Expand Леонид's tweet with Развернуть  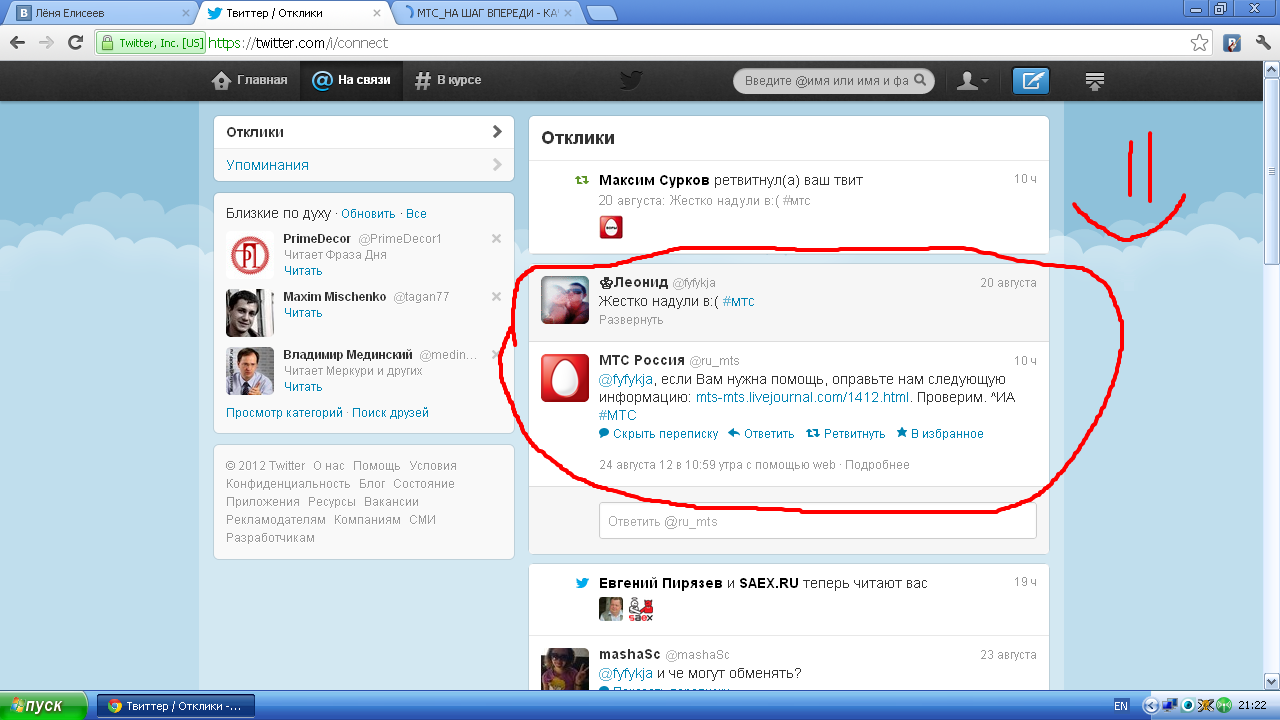coord(631,320)
